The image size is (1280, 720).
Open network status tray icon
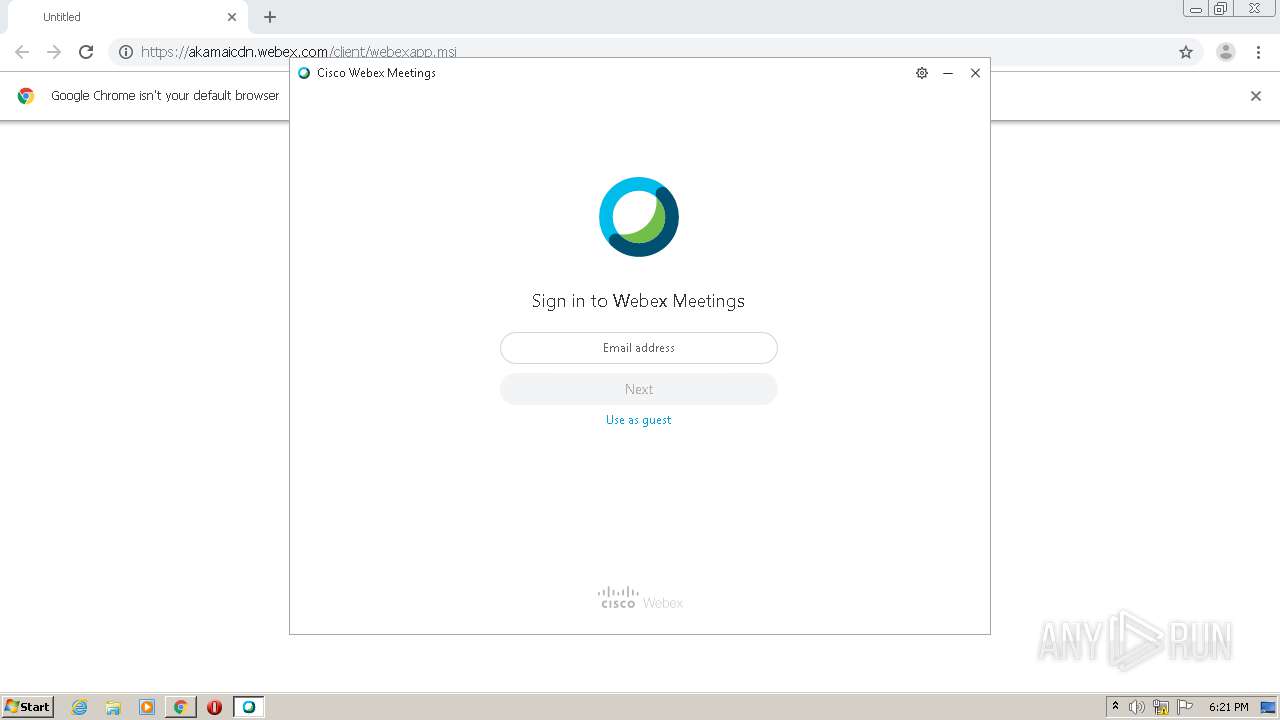(1161, 707)
